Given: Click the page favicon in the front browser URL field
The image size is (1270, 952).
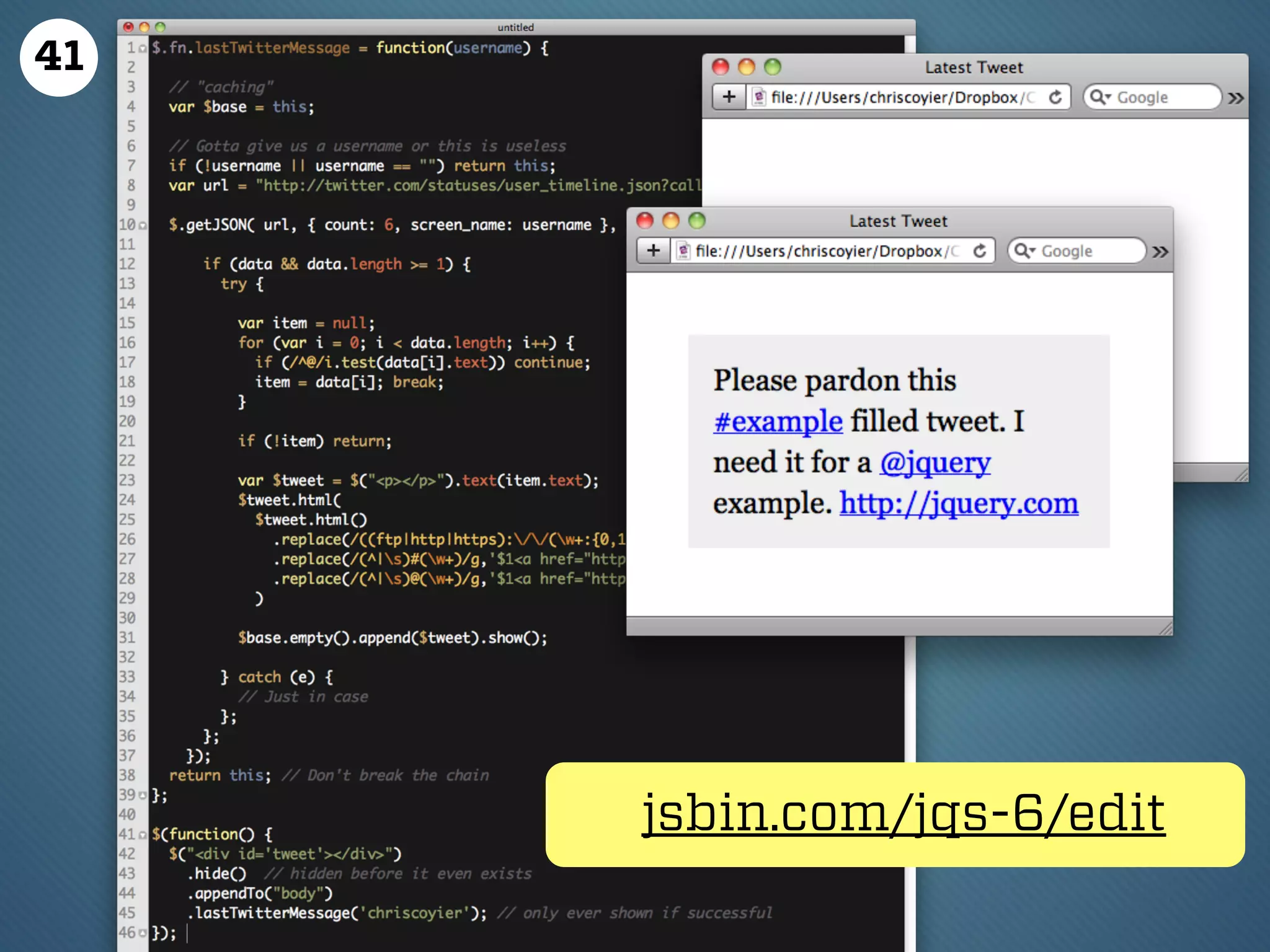Looking at the screenshot, I should (683, 251).
